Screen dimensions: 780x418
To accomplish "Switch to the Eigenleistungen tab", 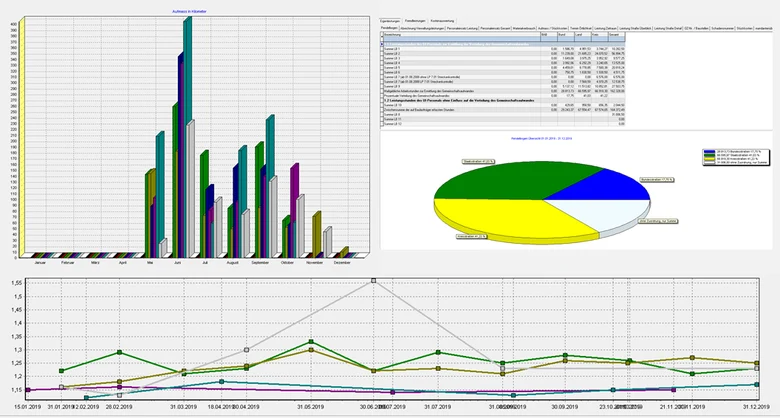I will click(390, 21).
